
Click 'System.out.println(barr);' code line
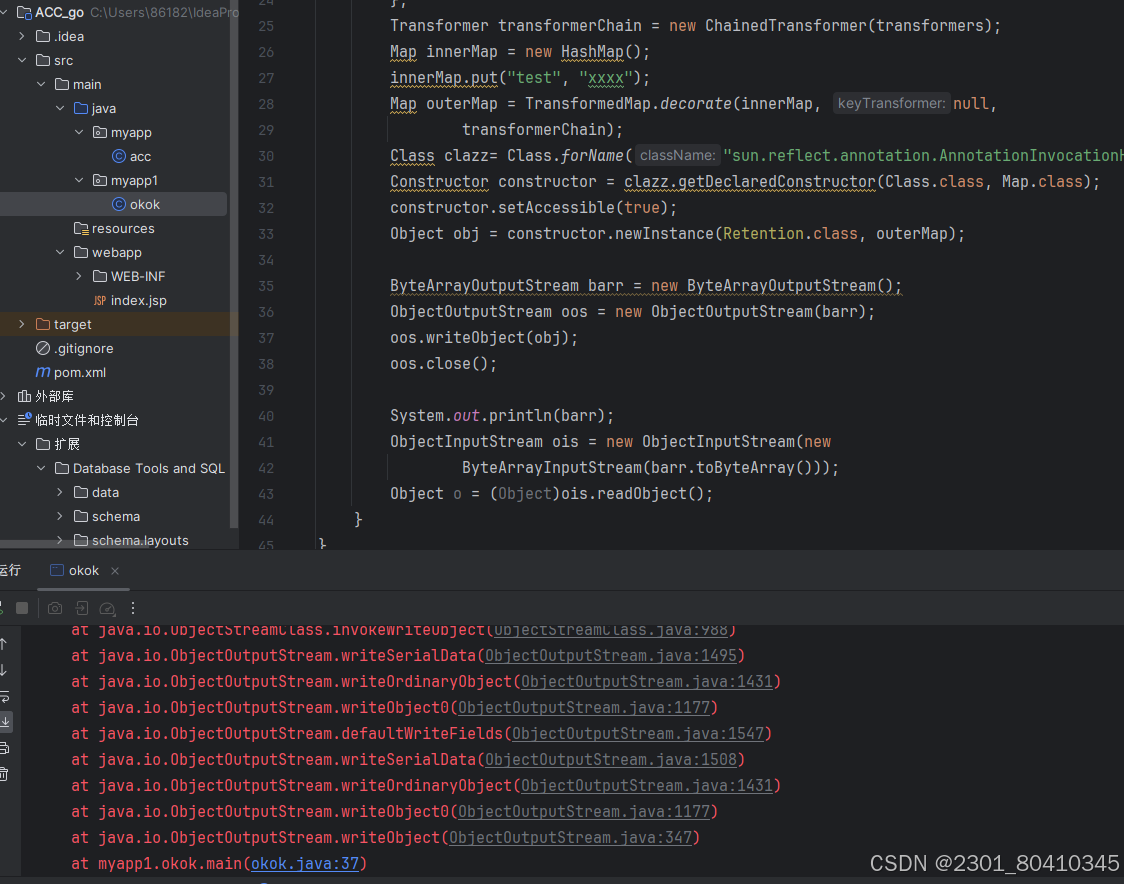click(502, 416)
